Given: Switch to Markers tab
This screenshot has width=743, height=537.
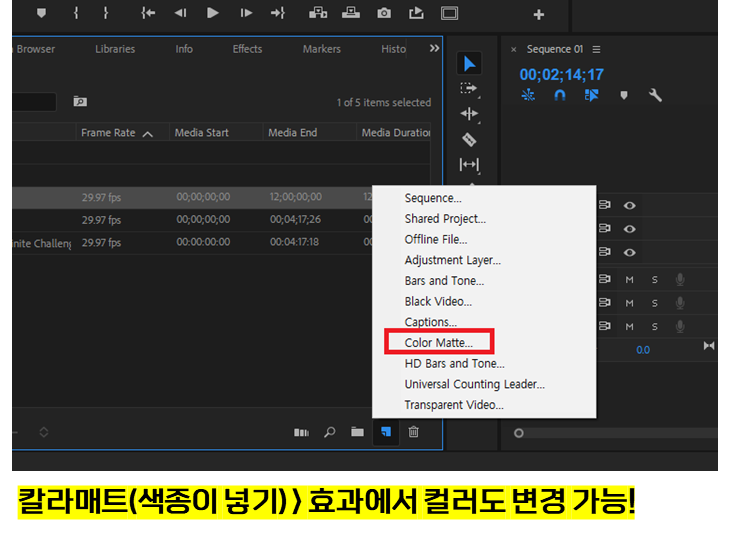Looking at the screenshot, I should coord(322,49).
